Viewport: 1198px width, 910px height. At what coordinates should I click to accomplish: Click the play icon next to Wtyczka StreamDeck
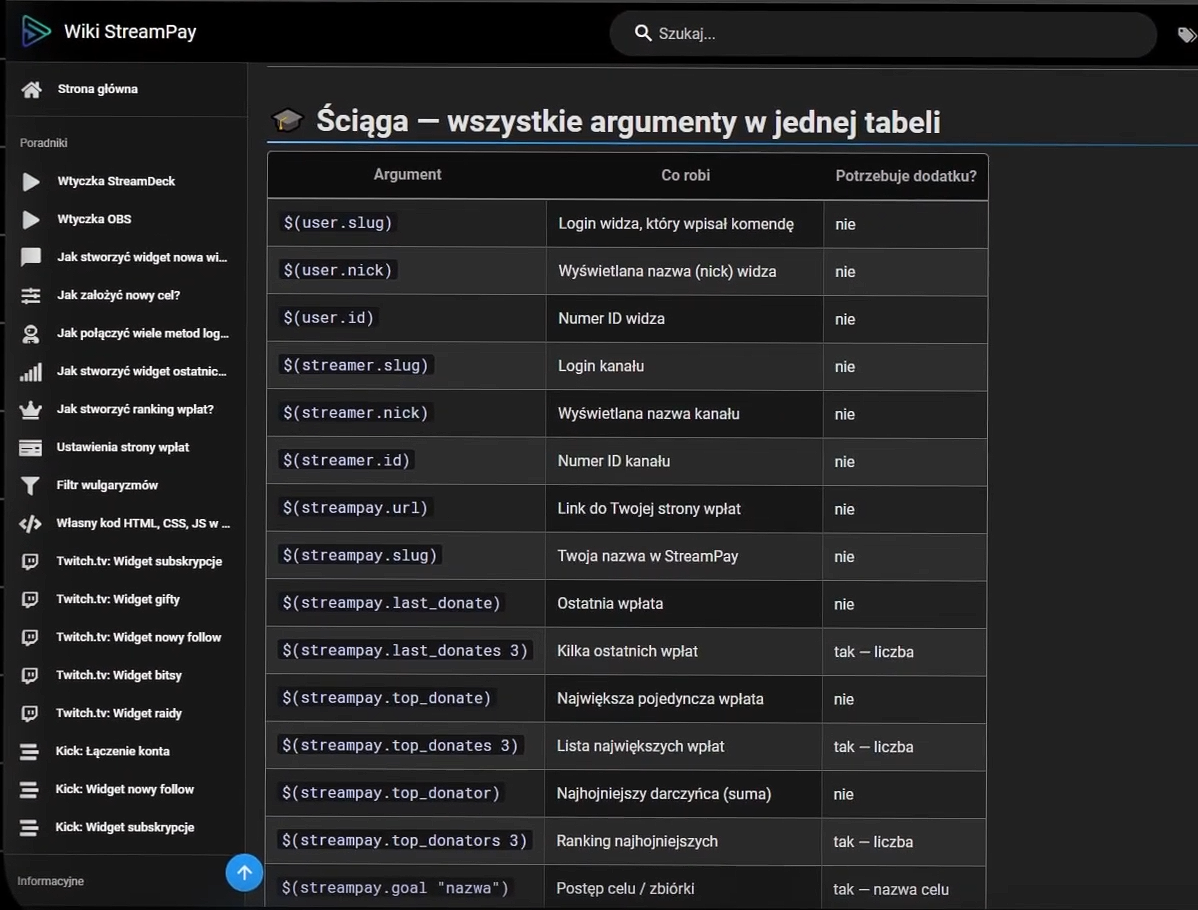31,181
